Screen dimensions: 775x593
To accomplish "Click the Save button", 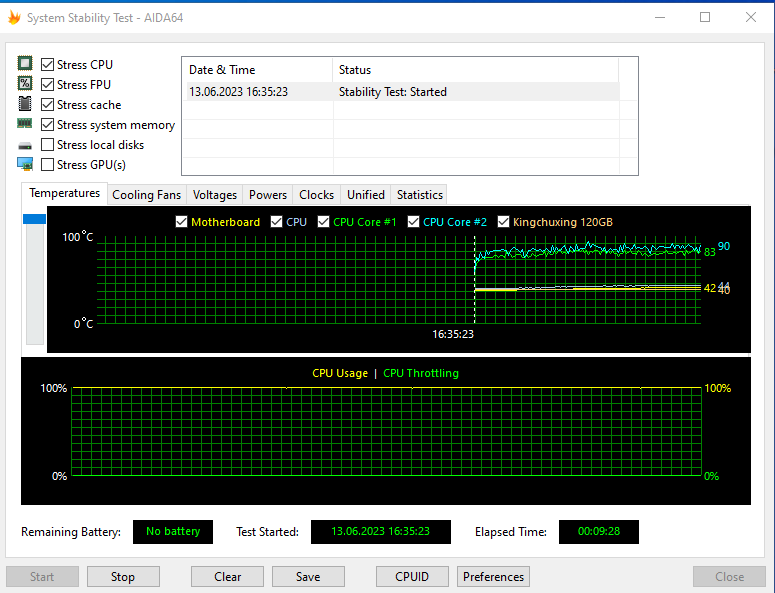I will [x=308, y=577].
